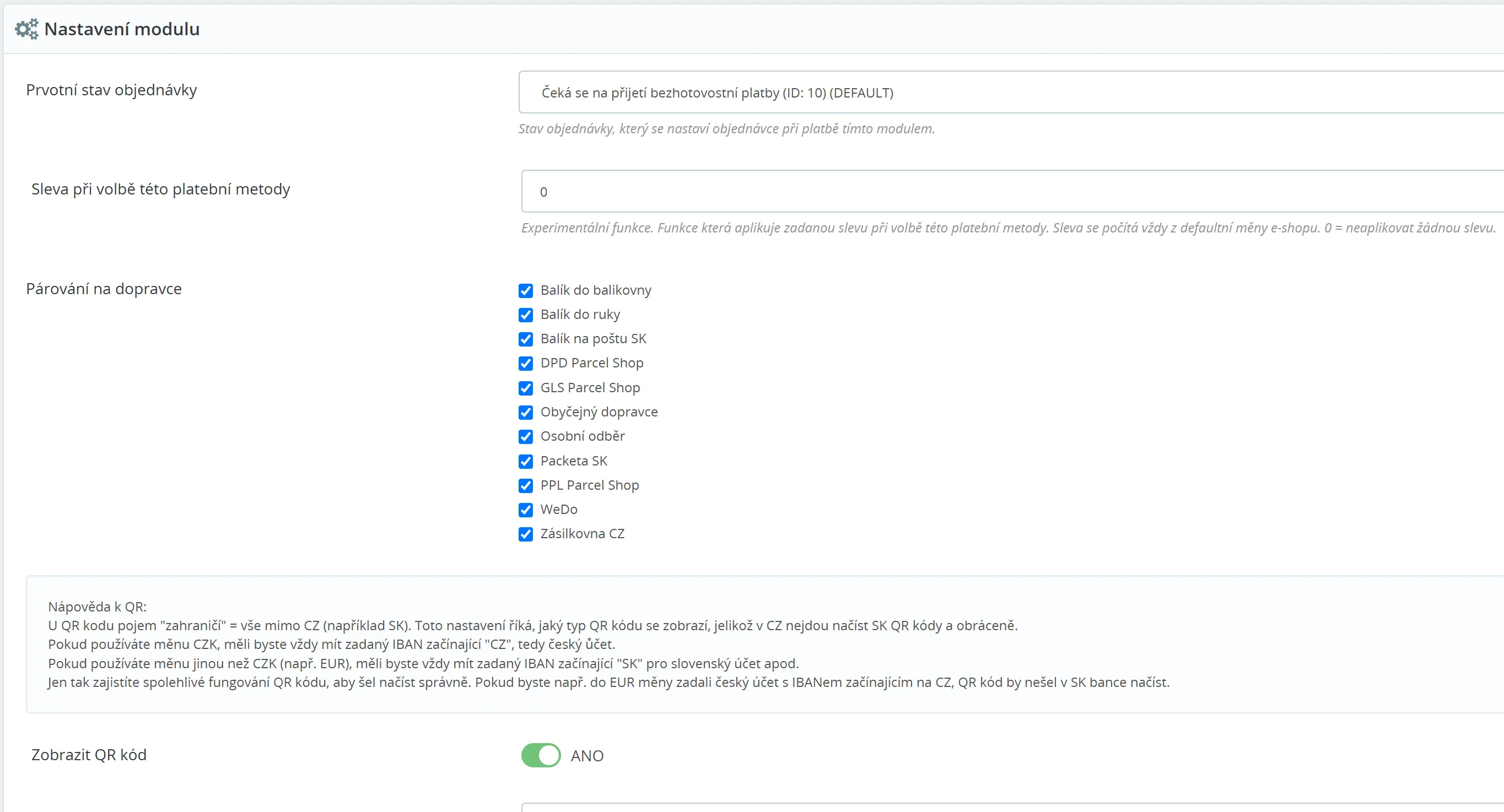Click the Zásilkovna CZ label text
1504x812 pixels.
[x=582, y=534]
